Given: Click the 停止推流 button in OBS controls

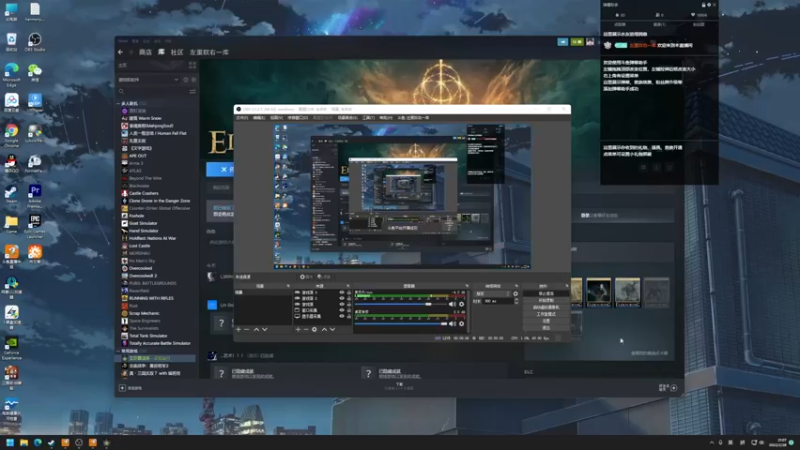Looking at the screenshot, I should pyautogui.click(x=546, y=294).
